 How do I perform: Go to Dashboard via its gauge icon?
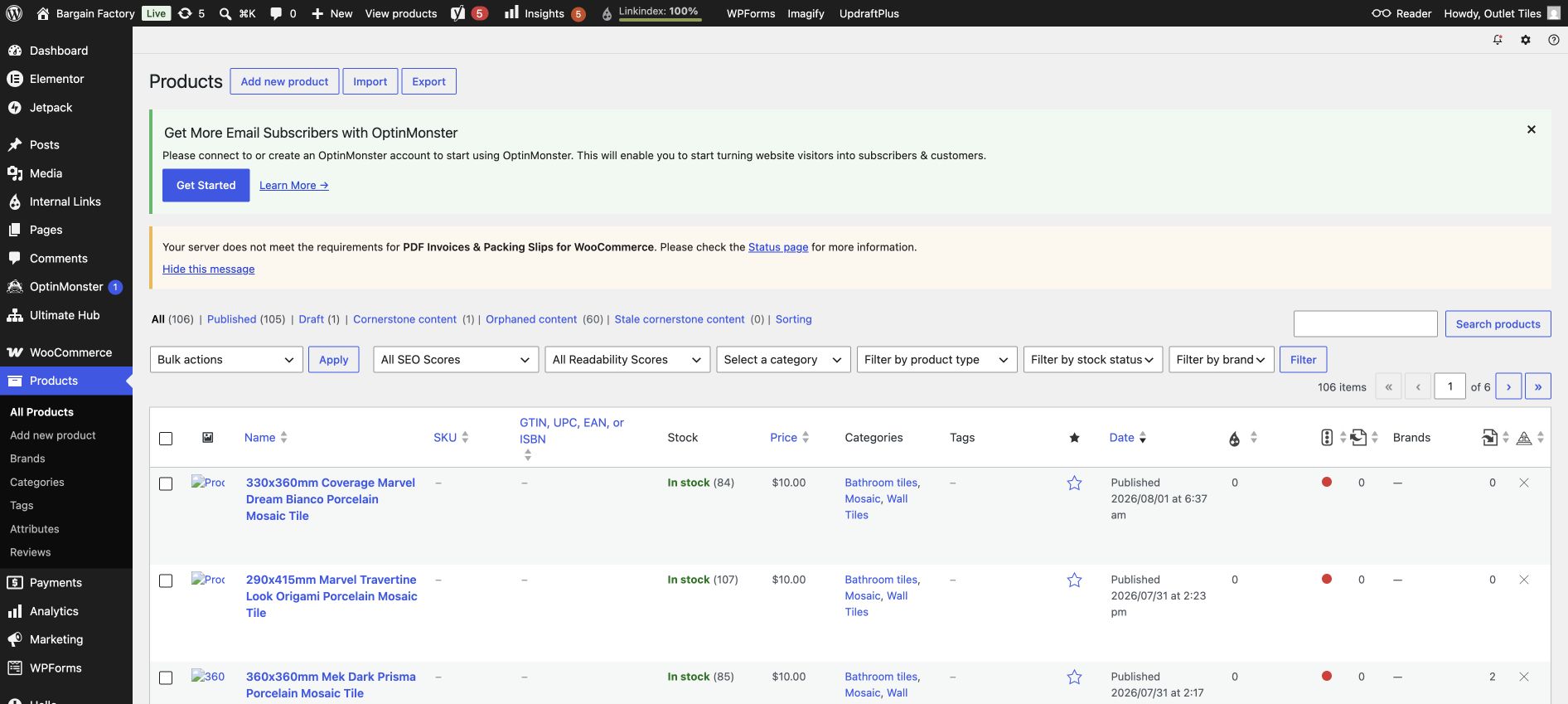pos(15,51)
